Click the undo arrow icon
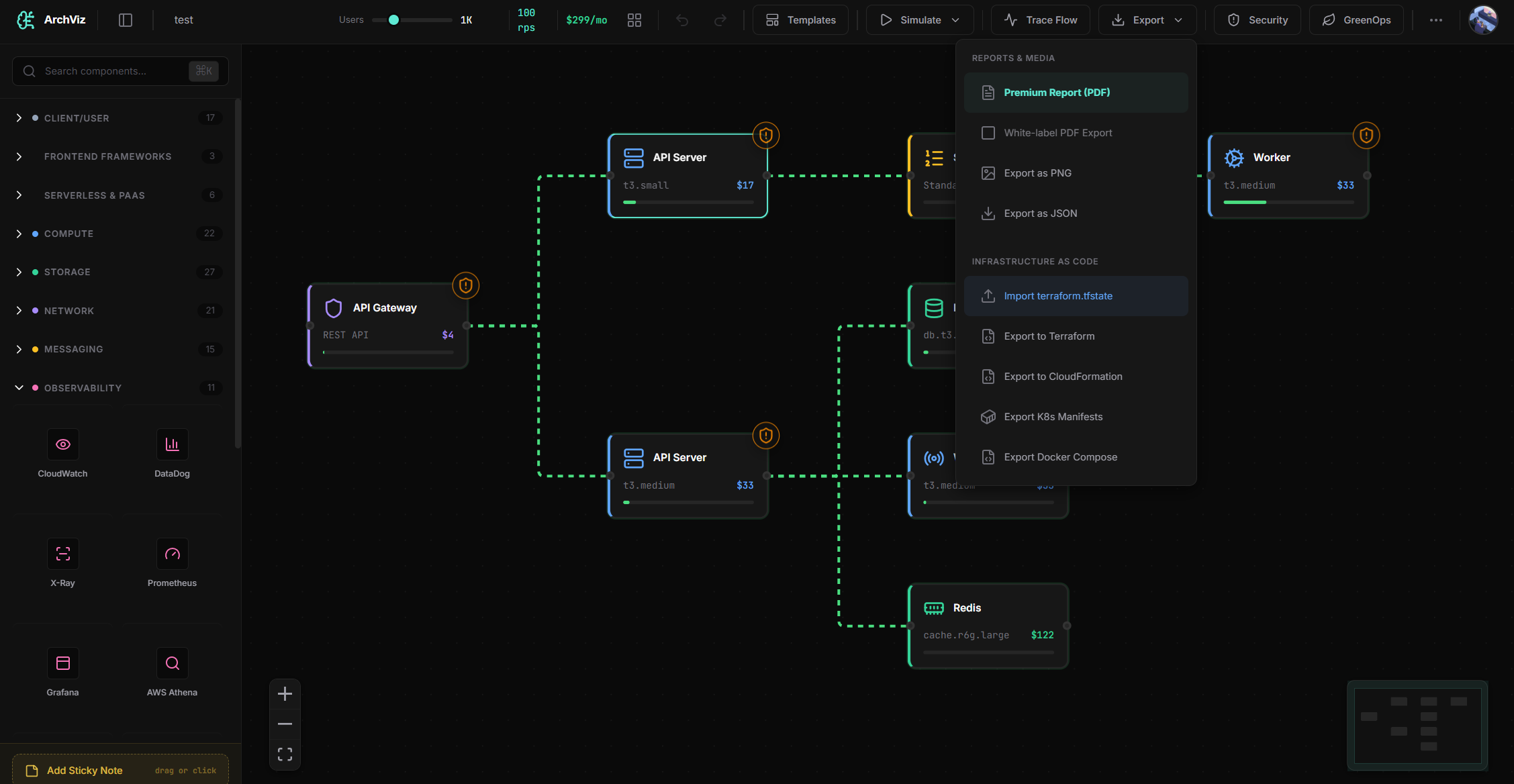 682,20
